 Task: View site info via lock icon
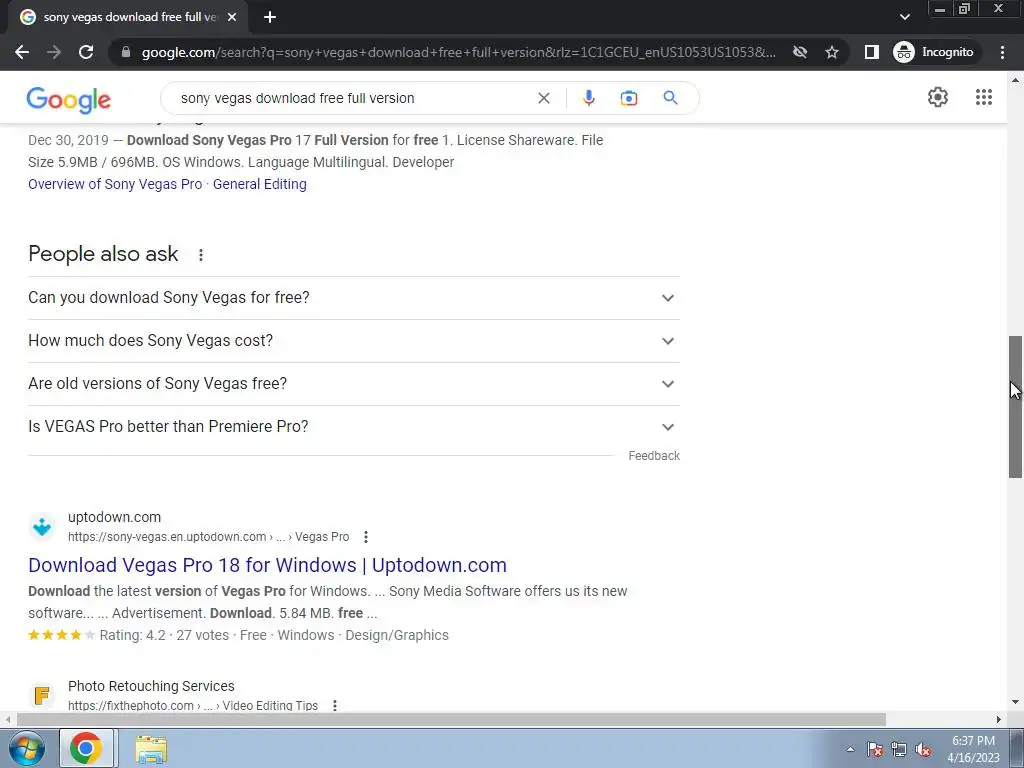coord(126,52)
